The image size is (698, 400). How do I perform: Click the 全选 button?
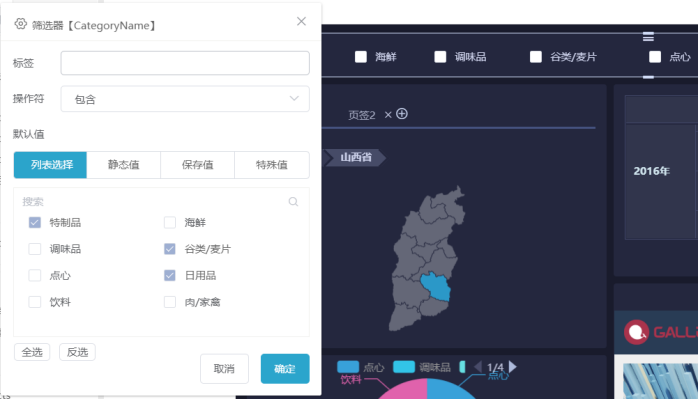32,352
